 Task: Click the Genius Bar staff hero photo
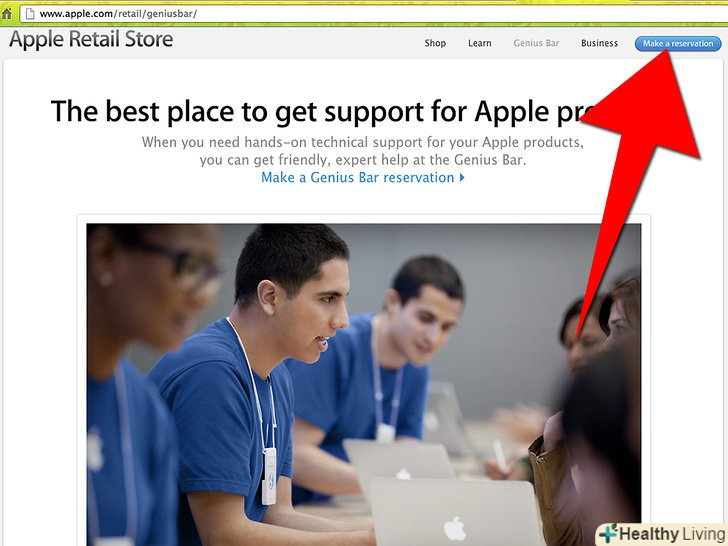tap(364, 384)
